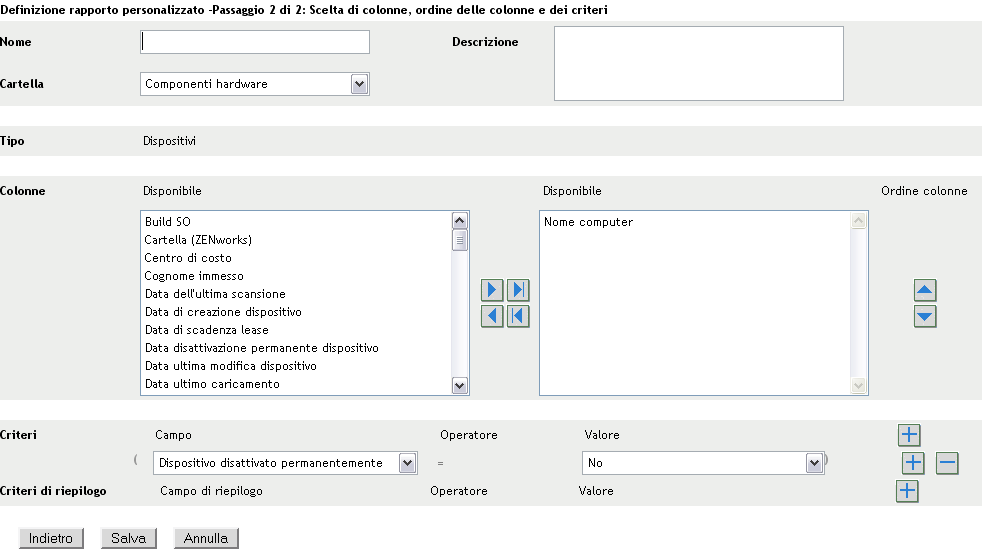Click the plus icon next to the minus icon
Viewport: 987px width, 552px height.
pos(913,463)
